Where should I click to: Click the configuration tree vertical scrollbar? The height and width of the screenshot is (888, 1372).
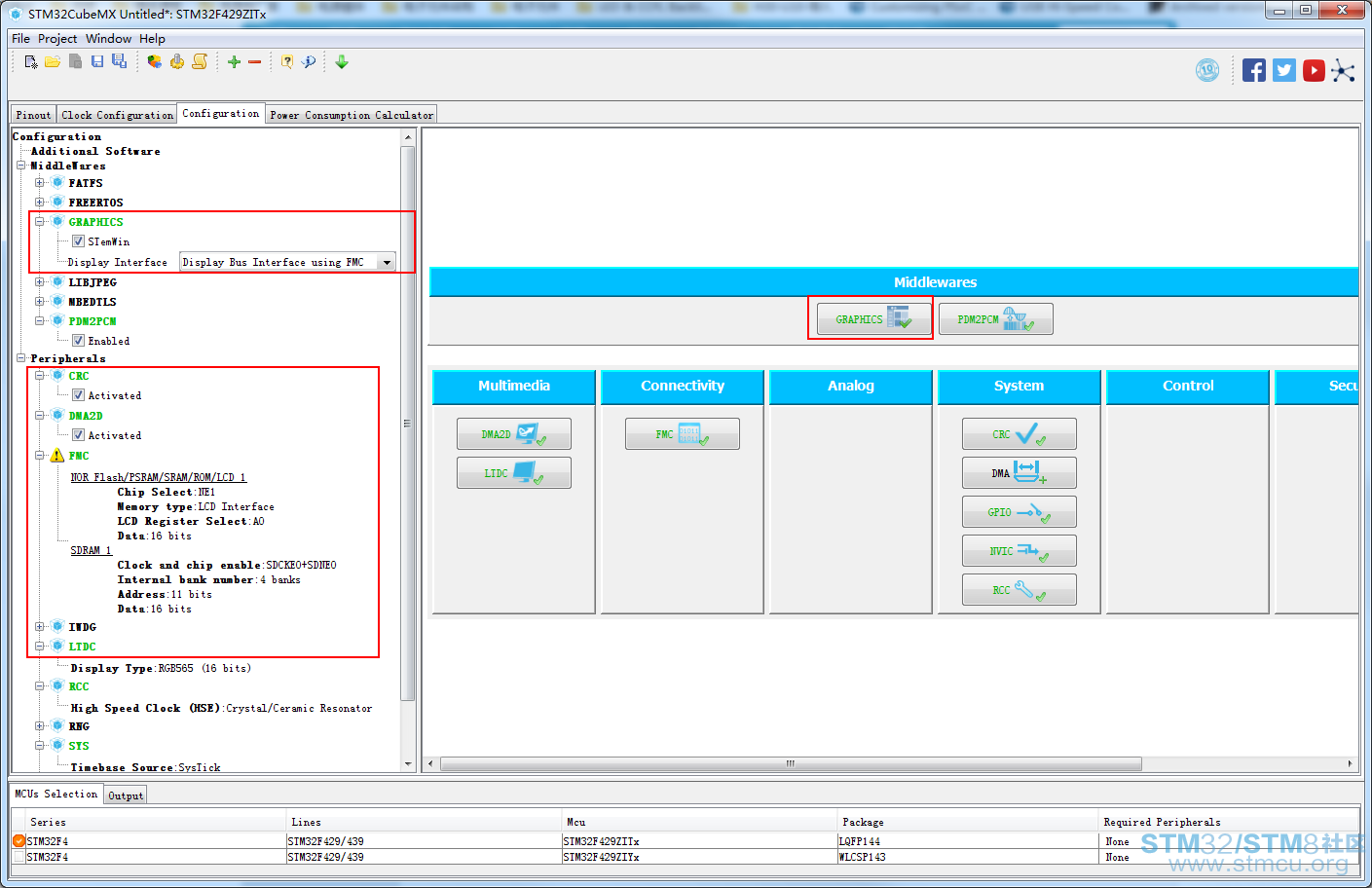(x=407, y=424)
